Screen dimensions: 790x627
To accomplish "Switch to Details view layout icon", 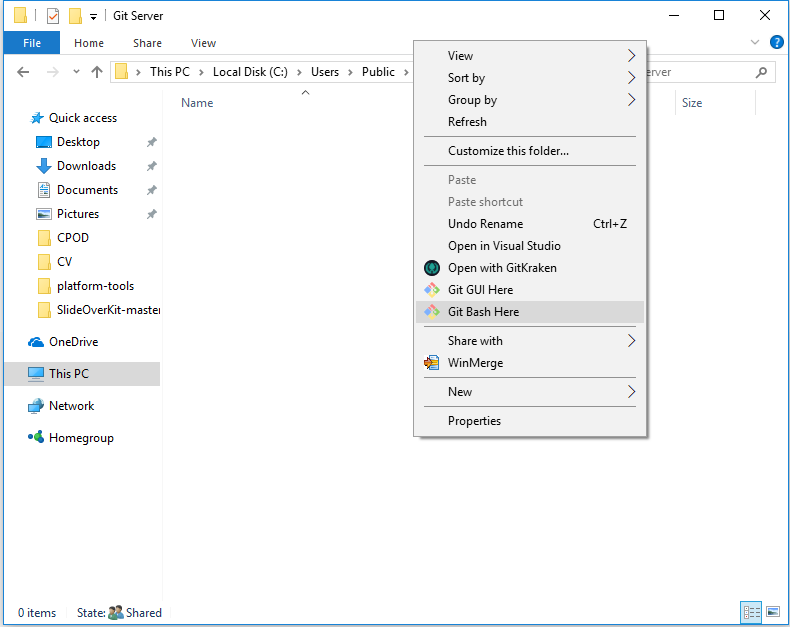I will 750,612.
